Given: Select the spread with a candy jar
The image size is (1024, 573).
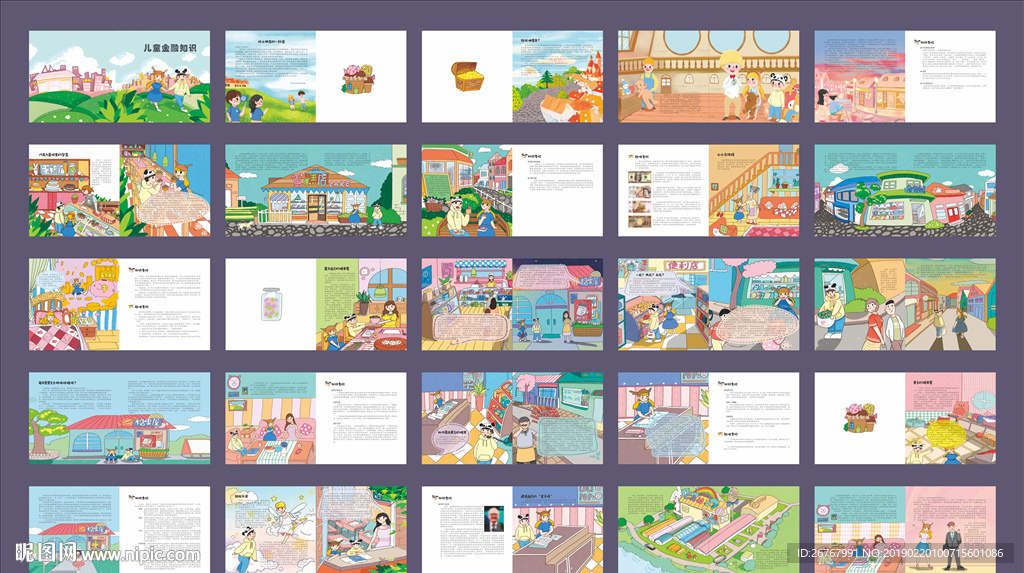Looking at the screenshot, I should (x=316, y=304).
